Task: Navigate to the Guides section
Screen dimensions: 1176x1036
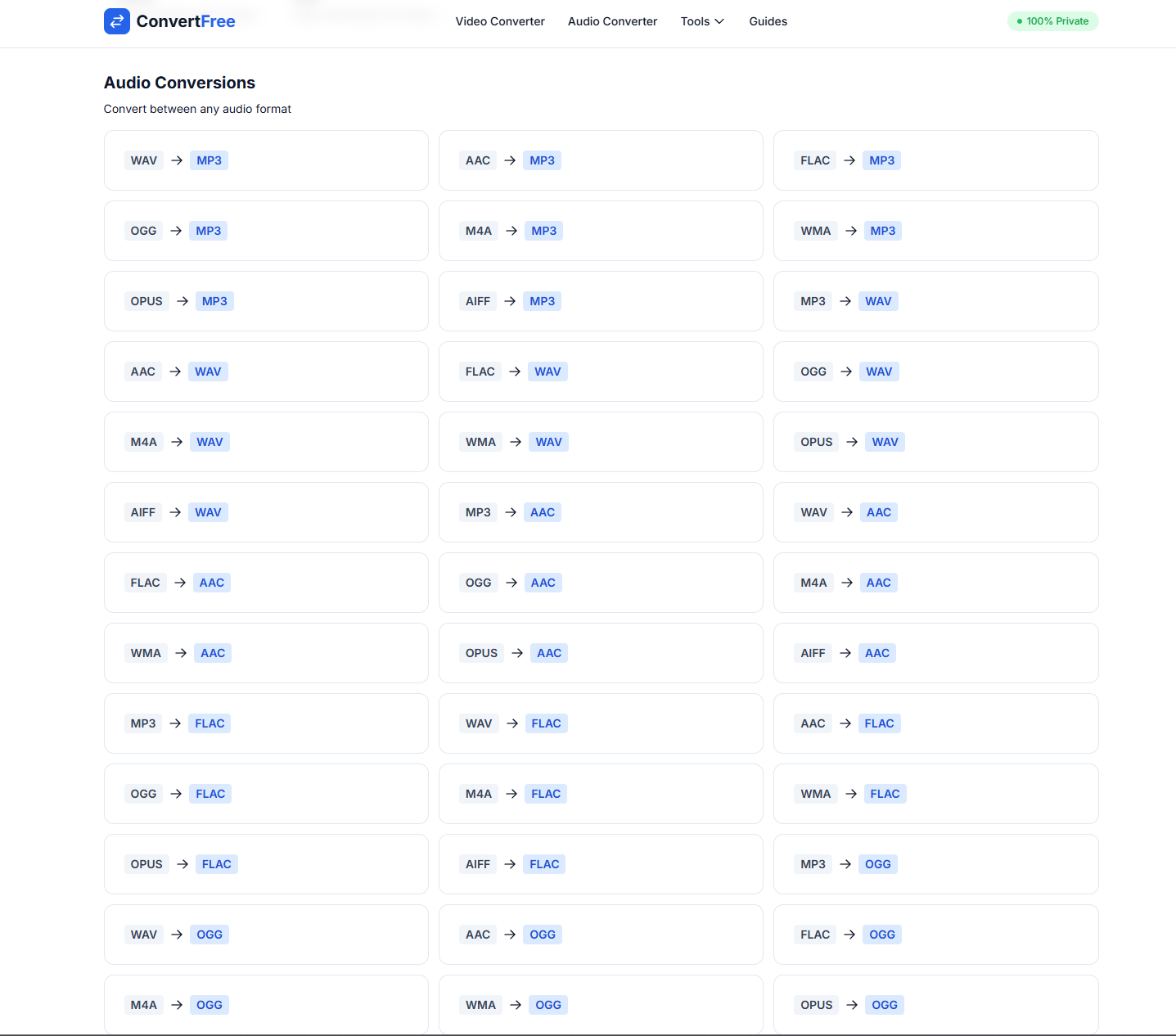Action: coord(767,21)
